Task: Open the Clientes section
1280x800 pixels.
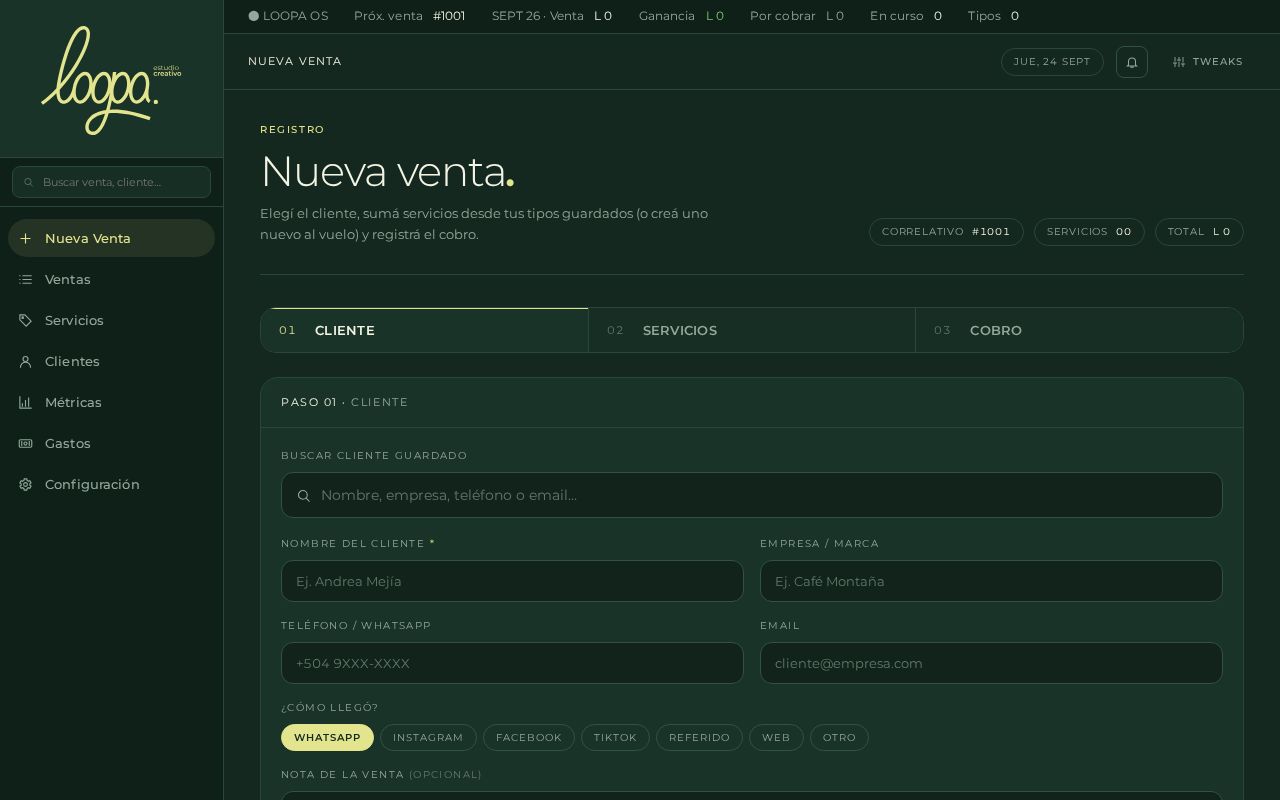Action: (x=111, y=361)
